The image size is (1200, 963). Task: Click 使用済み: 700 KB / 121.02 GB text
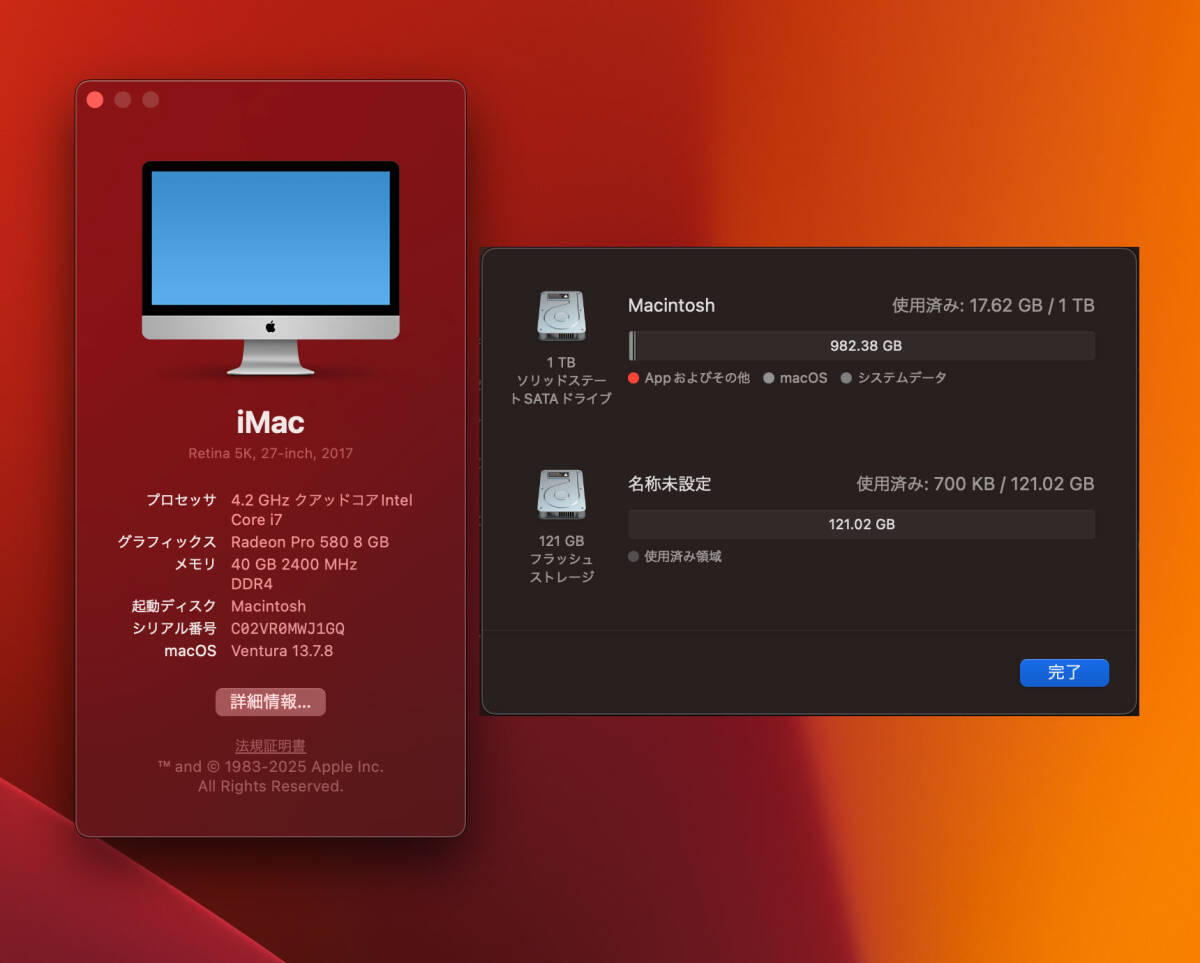pos(975,484)
